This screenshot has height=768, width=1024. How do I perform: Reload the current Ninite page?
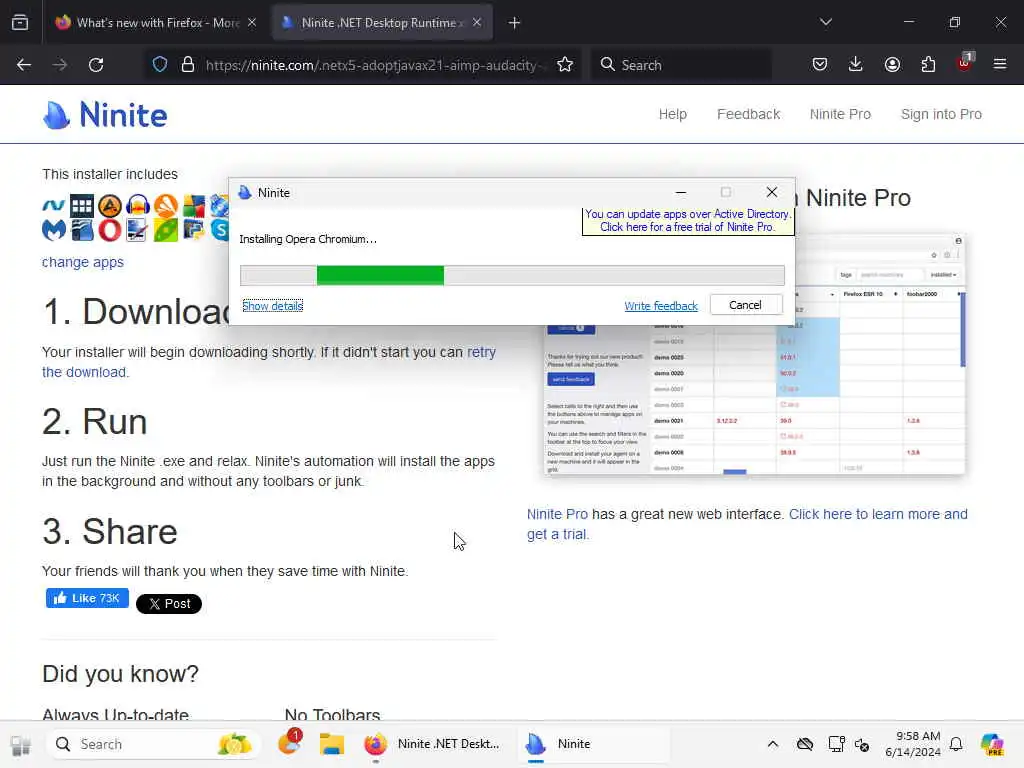pos(96,65)
